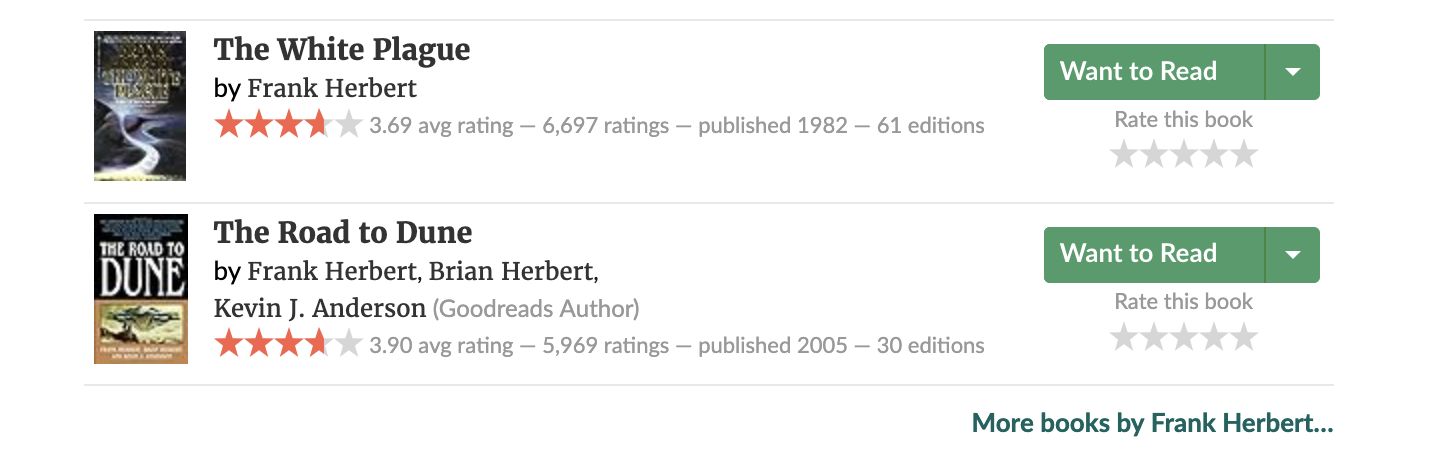Open shelf dropdown for The Road to Dune
The width and height of the screenshot is (1436, 466).
(x=1292, y=255)
